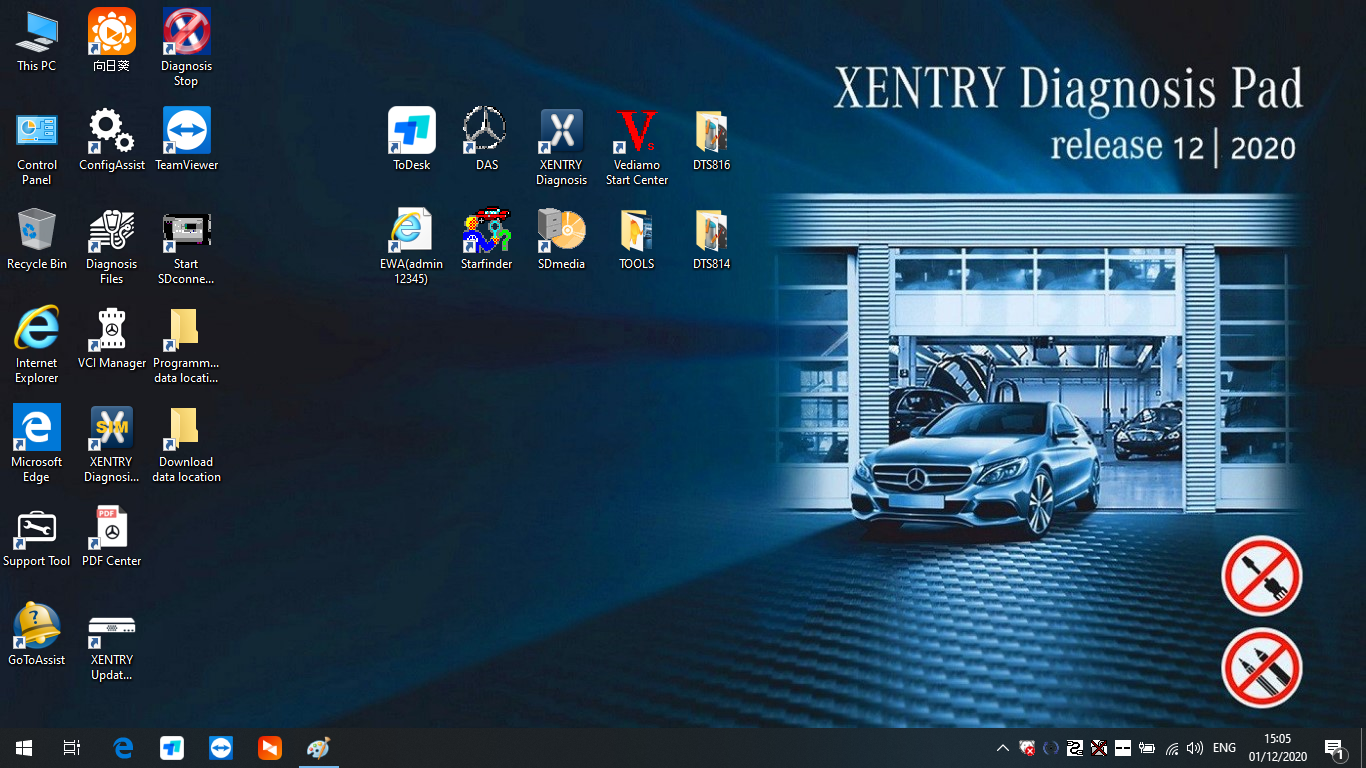Open the Recycle Bin
1366x768 pixels.
point(37,239)
